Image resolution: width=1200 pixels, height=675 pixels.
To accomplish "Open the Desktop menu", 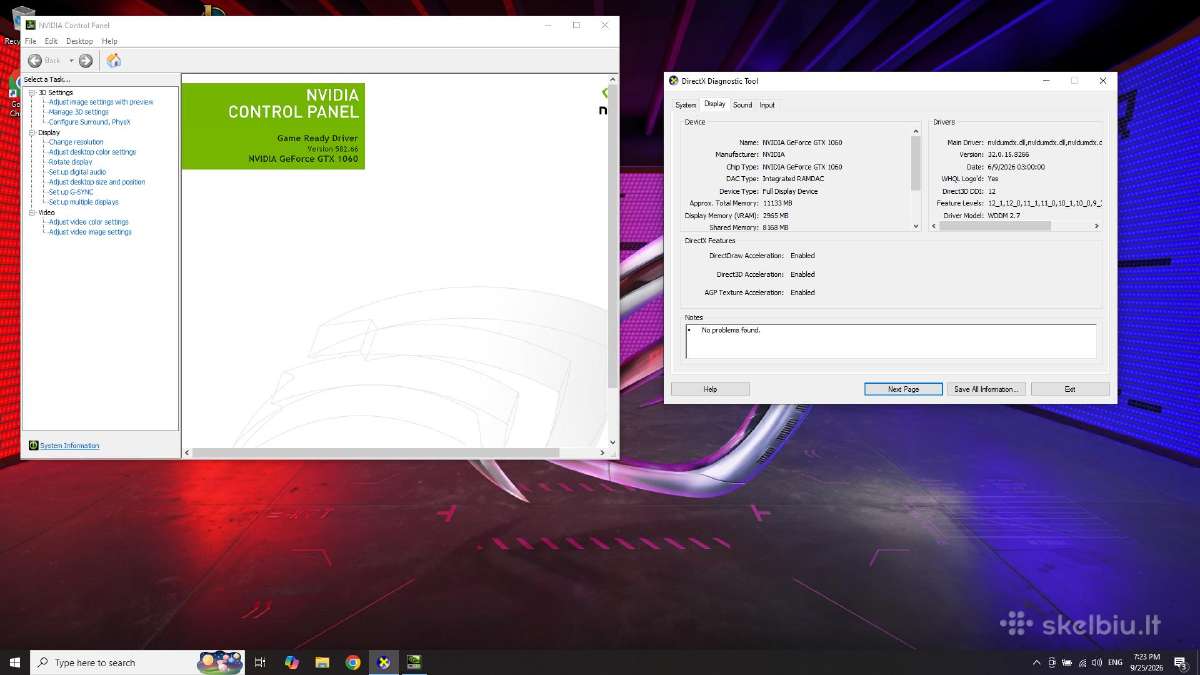I will point(79,41).
